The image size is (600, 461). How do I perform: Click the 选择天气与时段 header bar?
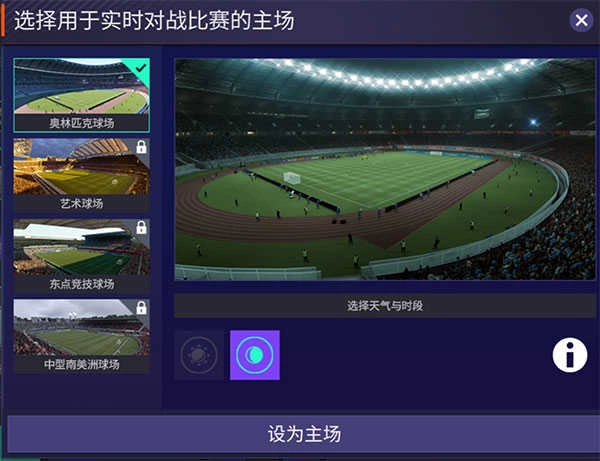[x=385, y=306]
